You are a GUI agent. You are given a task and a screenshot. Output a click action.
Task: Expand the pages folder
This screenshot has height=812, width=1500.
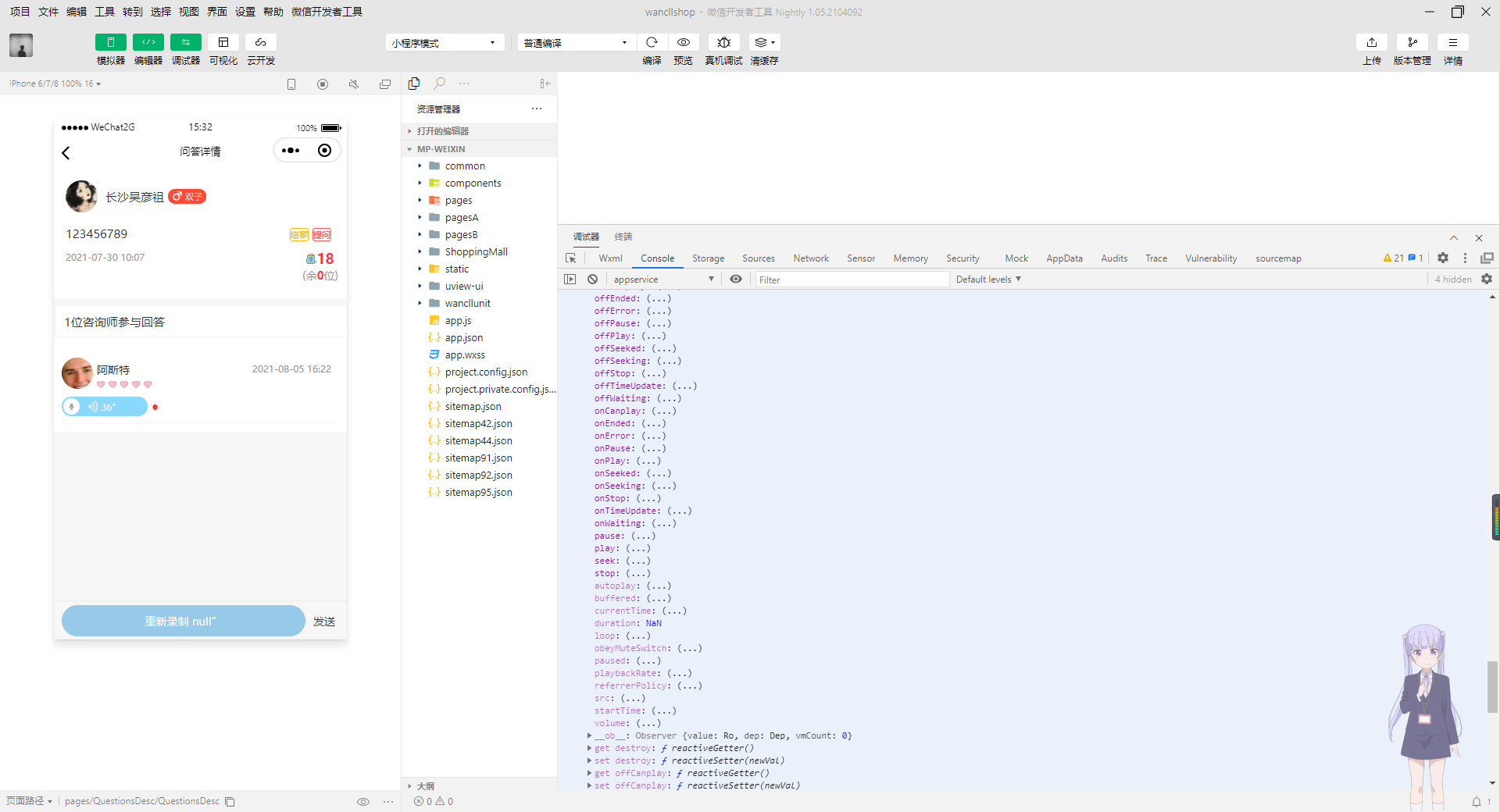[x=459, y=201]
